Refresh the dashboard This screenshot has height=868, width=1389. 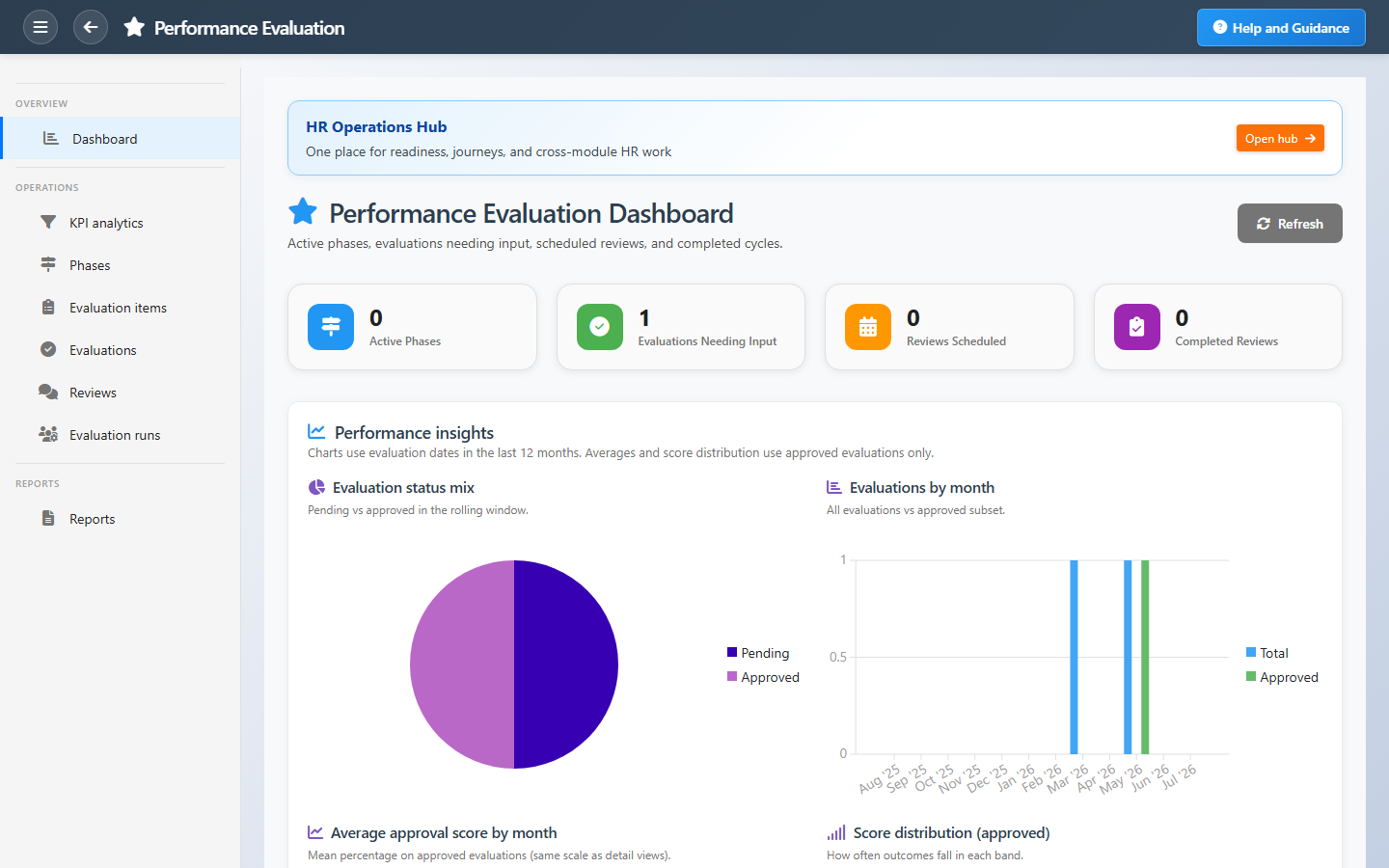pyautogui.click(x=1290, y=223)
